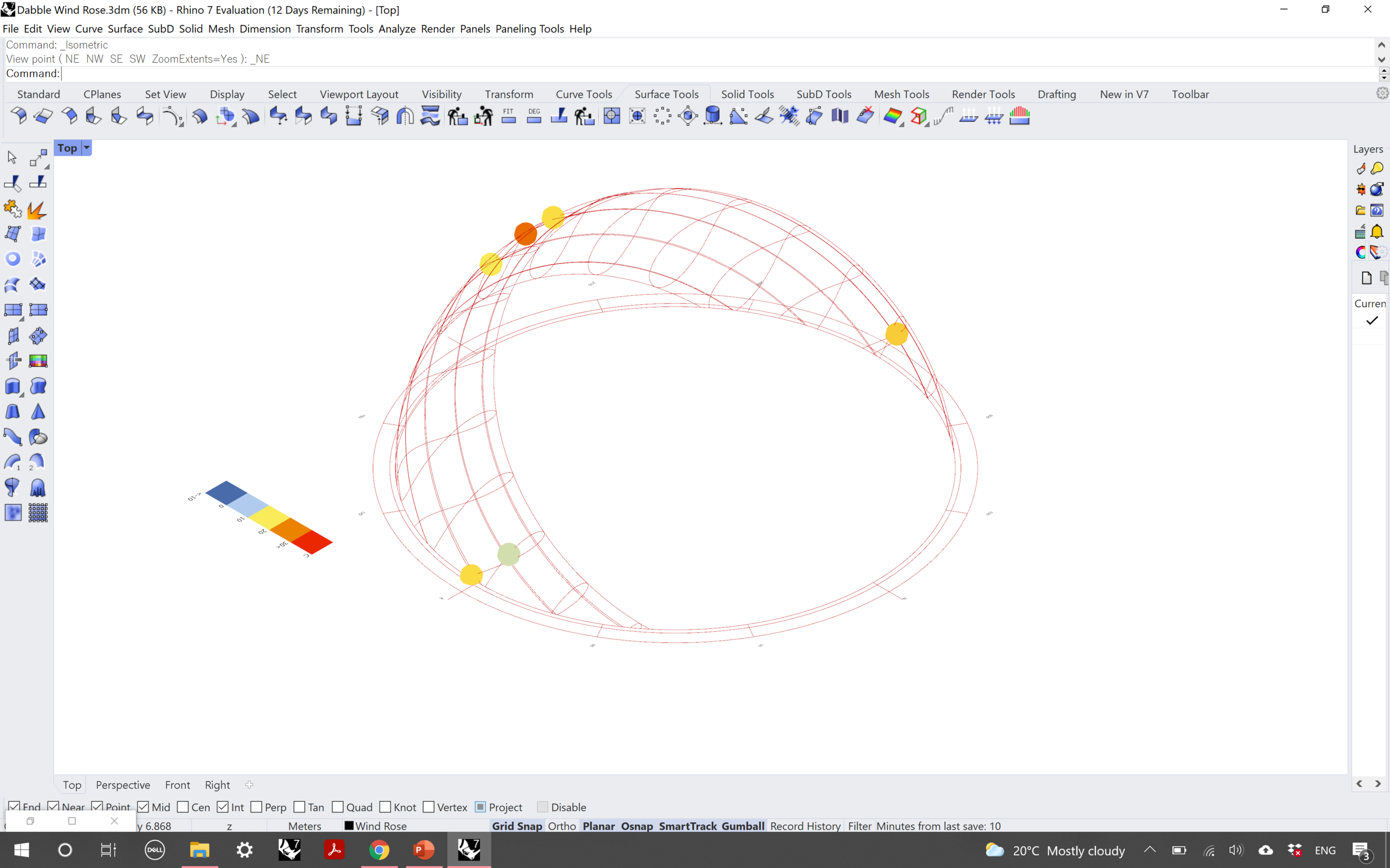The image size is (1390, 868).
Task: Open the Libraries folder panel icon
Action: tap(1361, 209)
